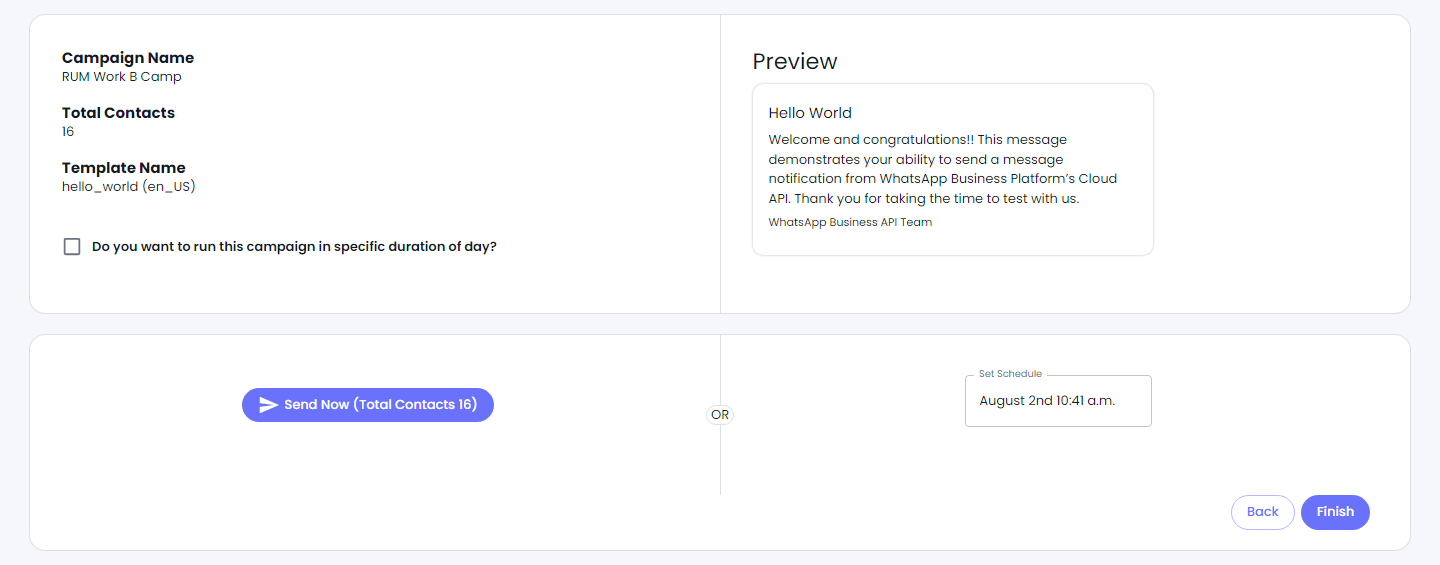Click the 'Do you want to run this campaign' label
The width and height of the screenshot is (1440, 565).
[x=294, y=246]
